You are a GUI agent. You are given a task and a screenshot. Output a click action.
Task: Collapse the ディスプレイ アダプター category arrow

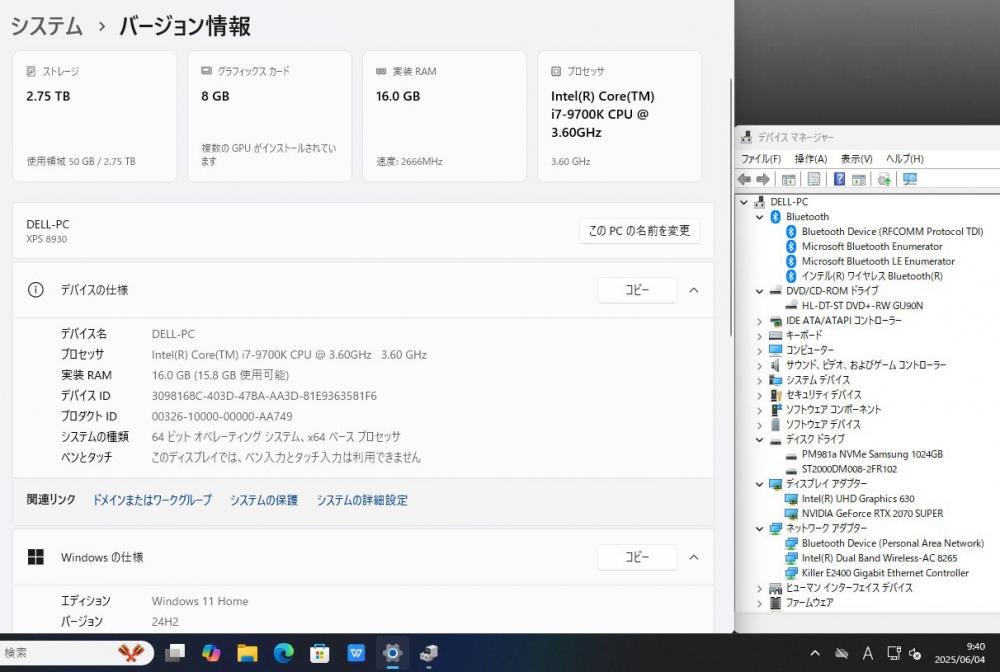tap(760, 485)
